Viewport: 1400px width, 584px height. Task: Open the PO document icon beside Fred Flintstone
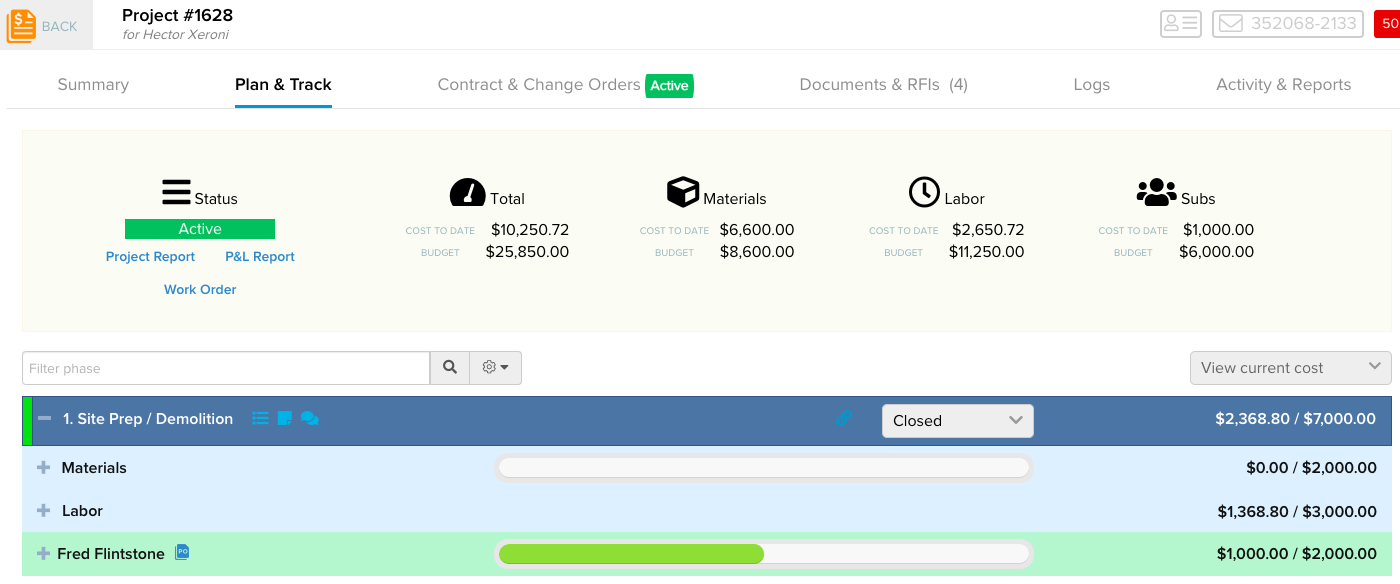coord(182,552)
